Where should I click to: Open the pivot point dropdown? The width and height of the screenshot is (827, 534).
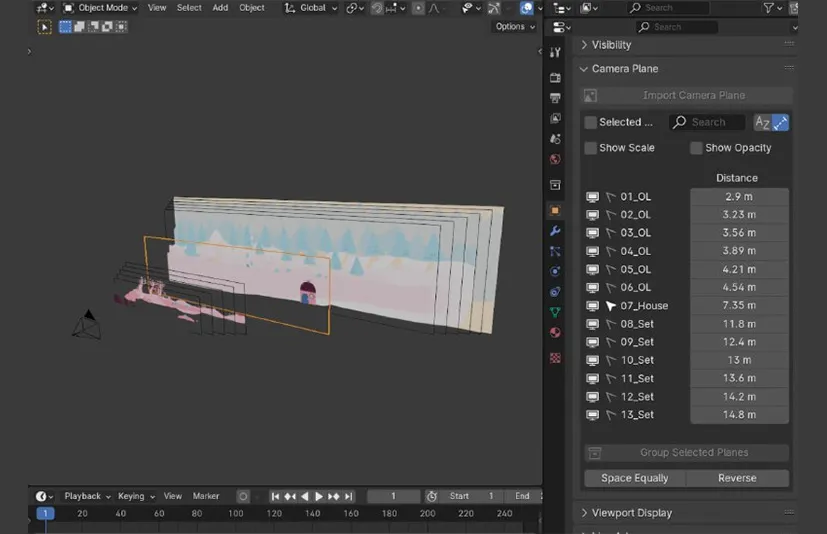click(354, 8)
